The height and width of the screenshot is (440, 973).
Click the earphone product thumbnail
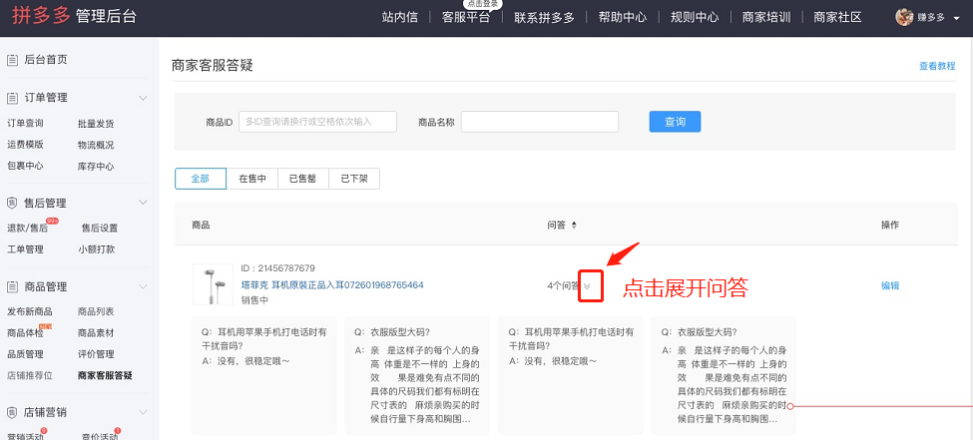(213, 284)
